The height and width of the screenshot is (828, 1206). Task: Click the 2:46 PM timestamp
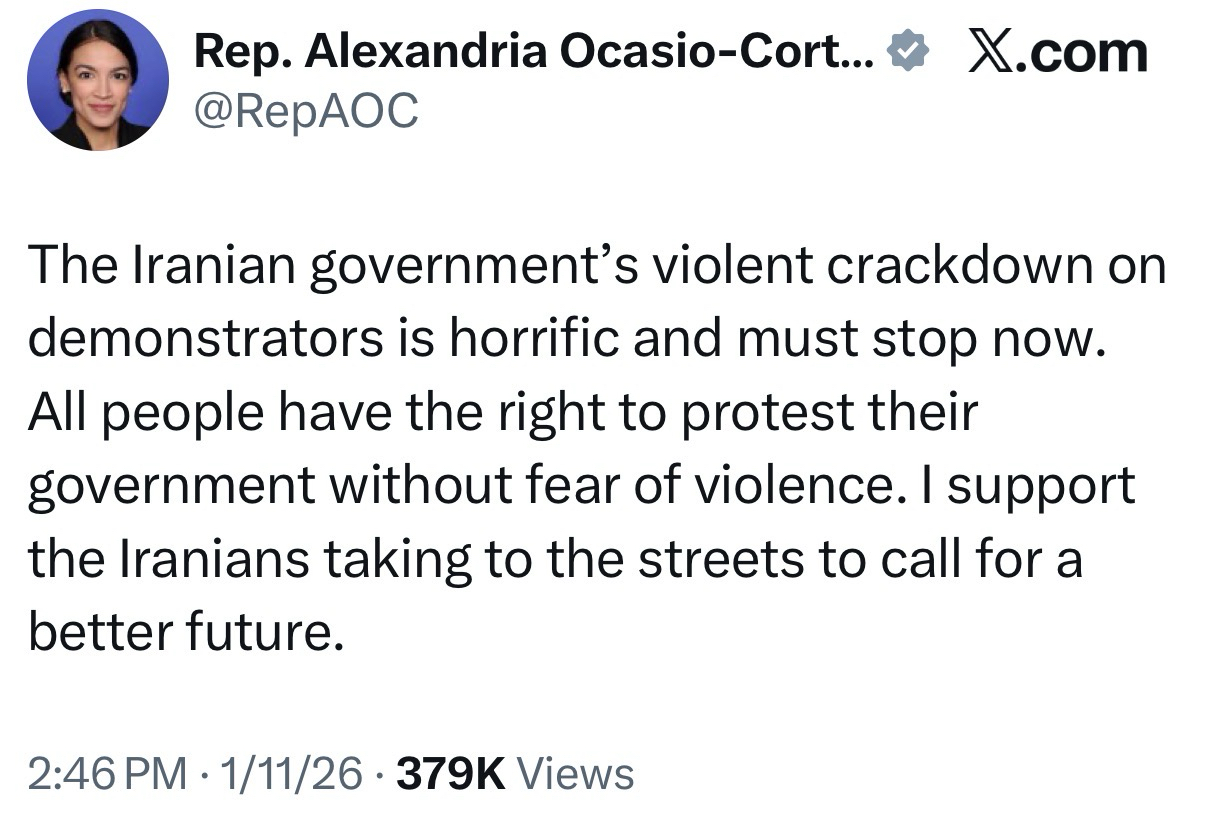[x=107, y=774]
